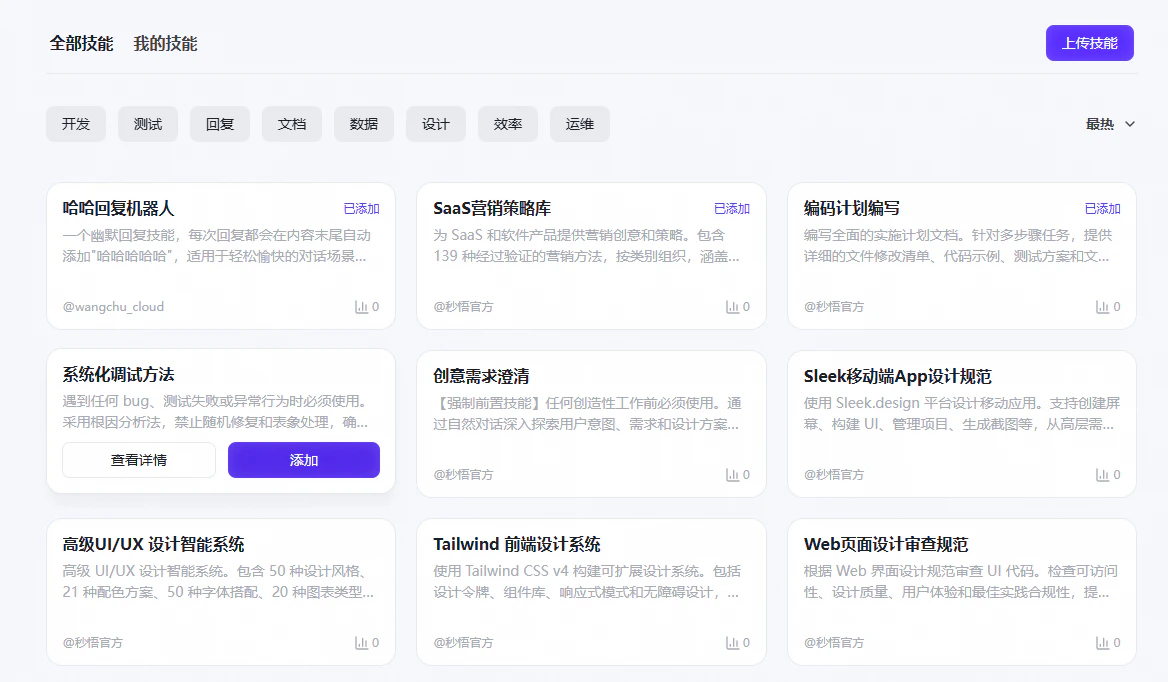Choose the 效率 category filter
The width and height of the screenshot is (1168, 682).
pyautogui.click(x=508, y=124)
